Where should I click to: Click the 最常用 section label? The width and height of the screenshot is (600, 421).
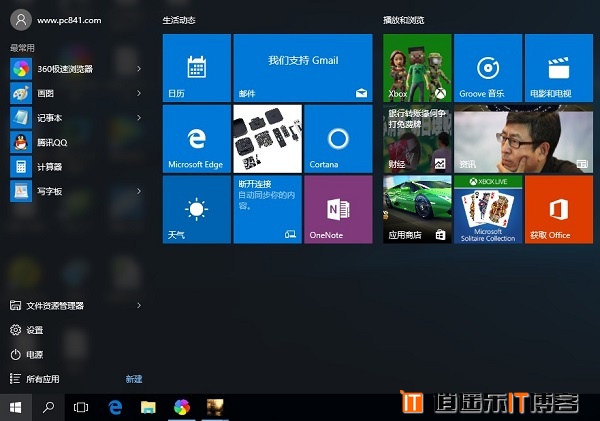pyautogui.click(x=22, y=48)
